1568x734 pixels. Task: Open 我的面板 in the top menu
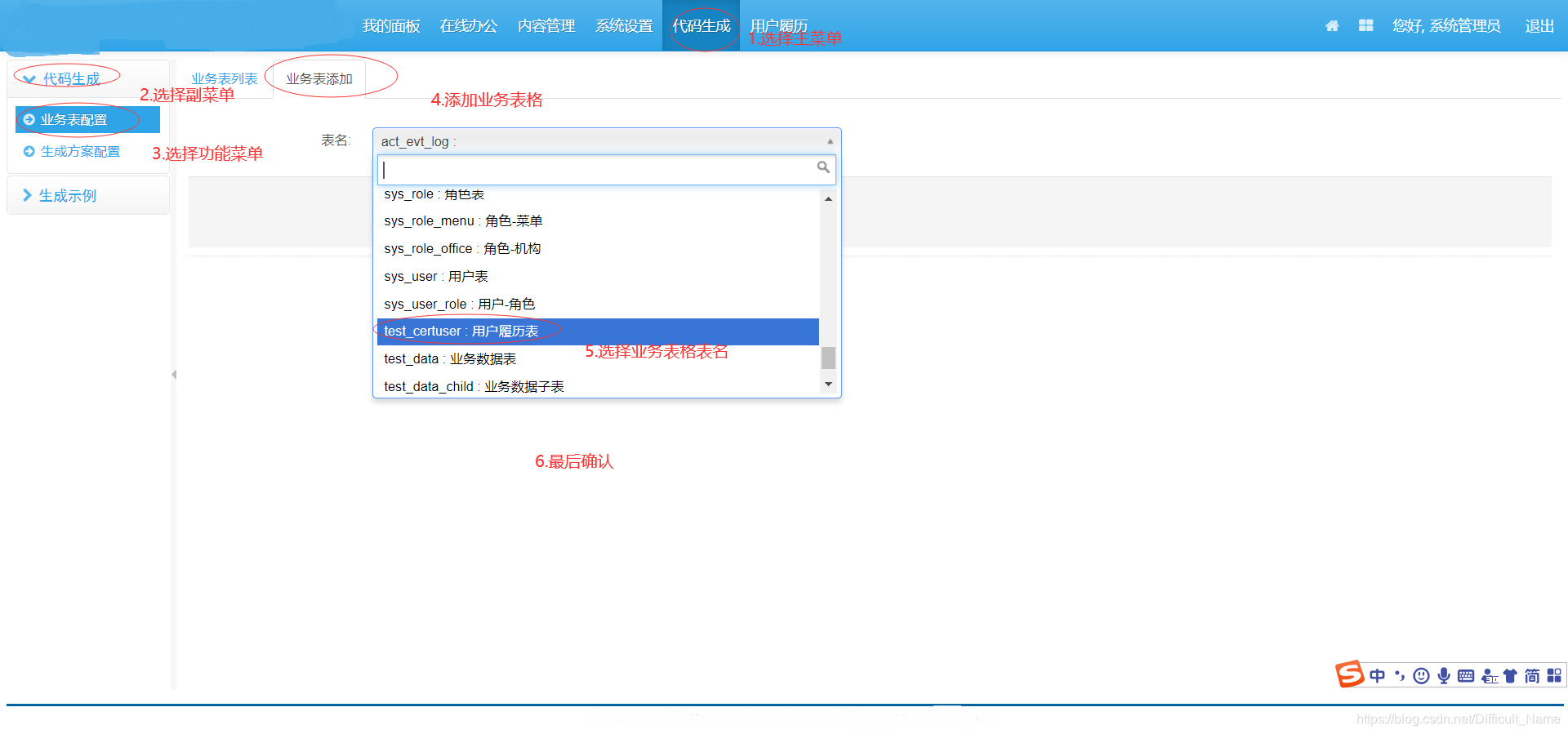[x=391, y=26]
